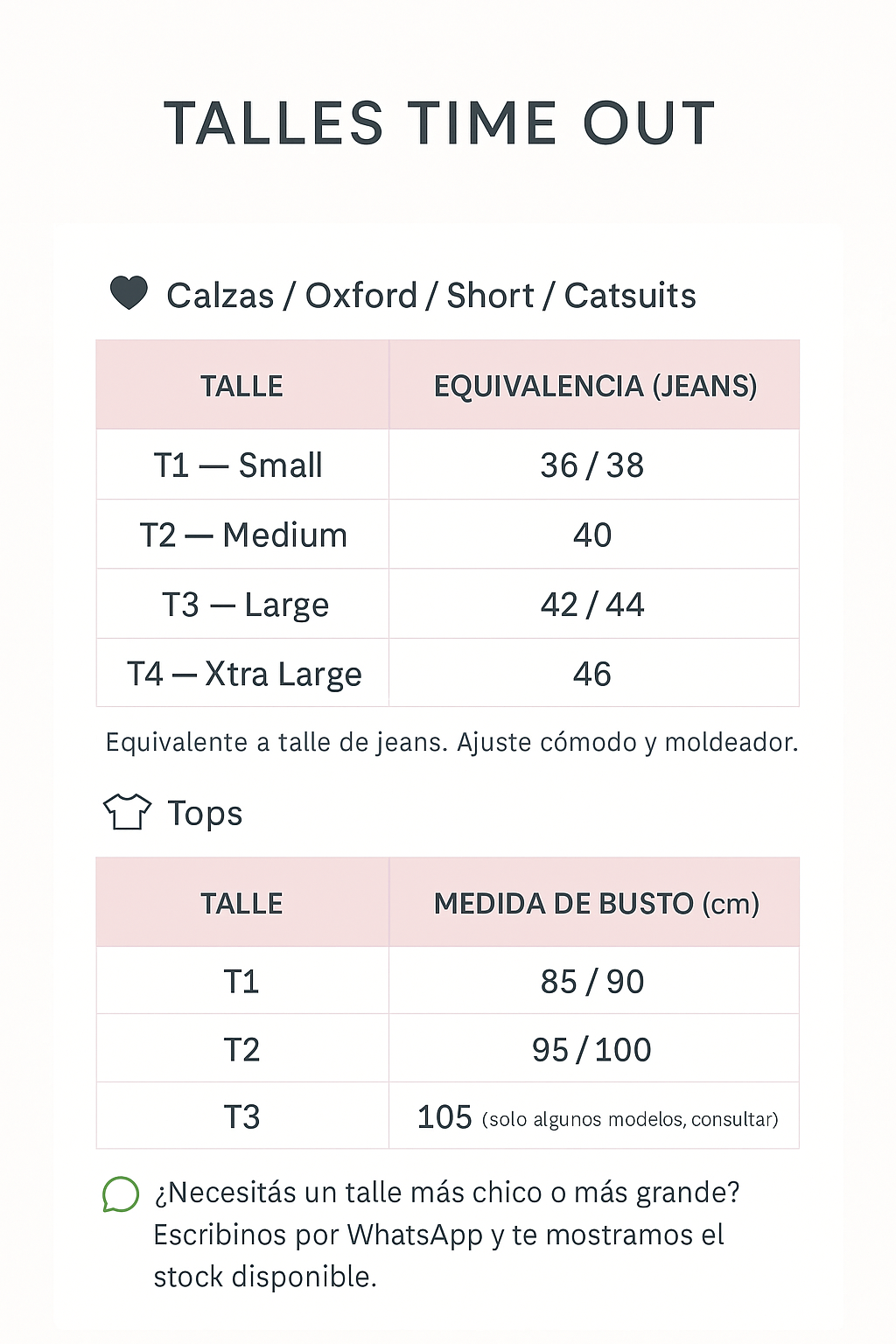The width and height of the screenshot is (896, 1344).
Task: Click the solo algunos modelos, consultar note
Action: pyautogui.click(x=630, y=1120)
